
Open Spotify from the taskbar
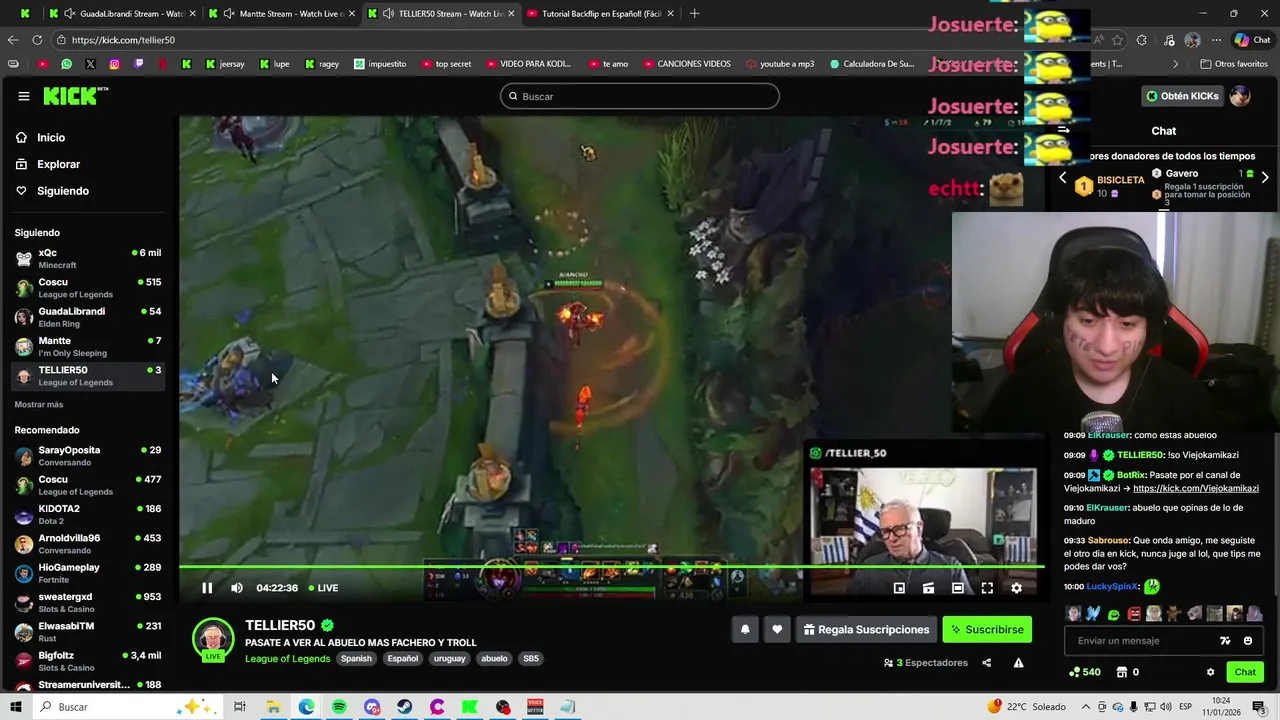click(x=339, y=707)
